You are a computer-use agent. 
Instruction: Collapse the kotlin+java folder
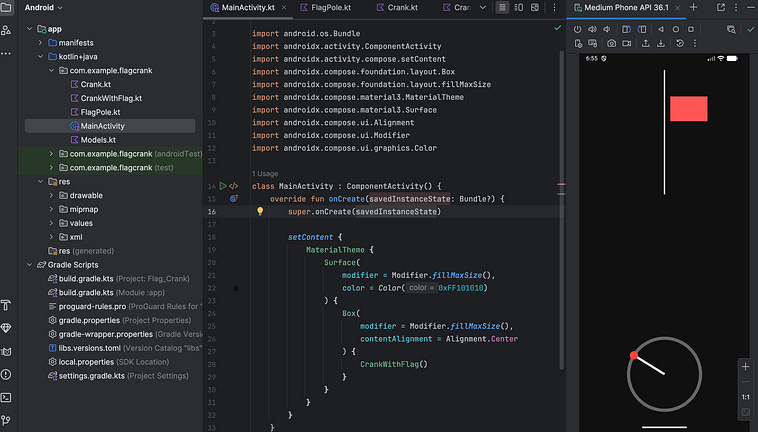point(41,57)
